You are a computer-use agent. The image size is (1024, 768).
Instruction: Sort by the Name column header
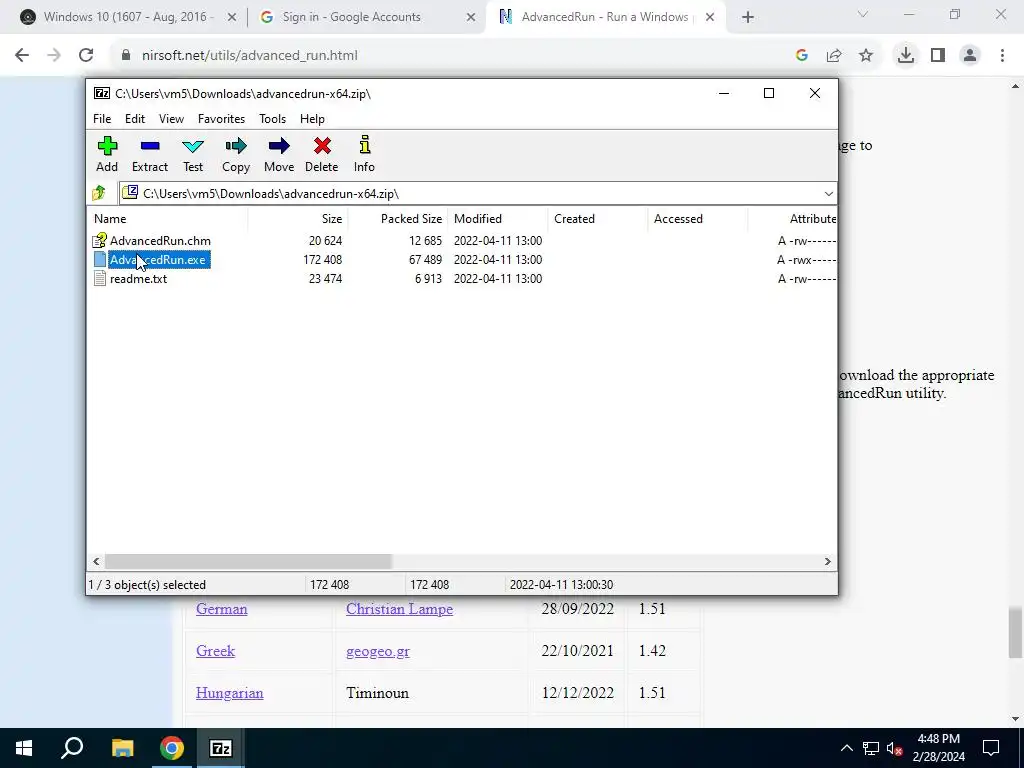coord(168,219)
